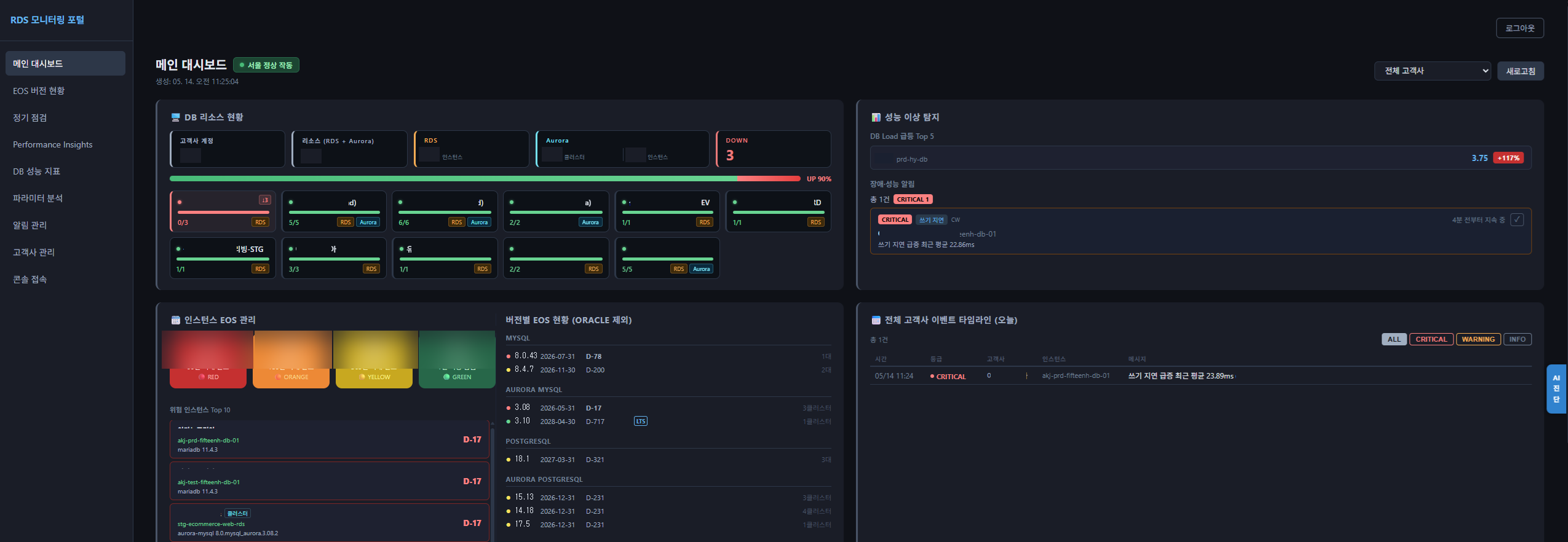Click the 클러스터 badge on stg-ecommerce-web-rds
Image resolution: width=1568 pixels, height=542 pixels.
coord(237,514)
